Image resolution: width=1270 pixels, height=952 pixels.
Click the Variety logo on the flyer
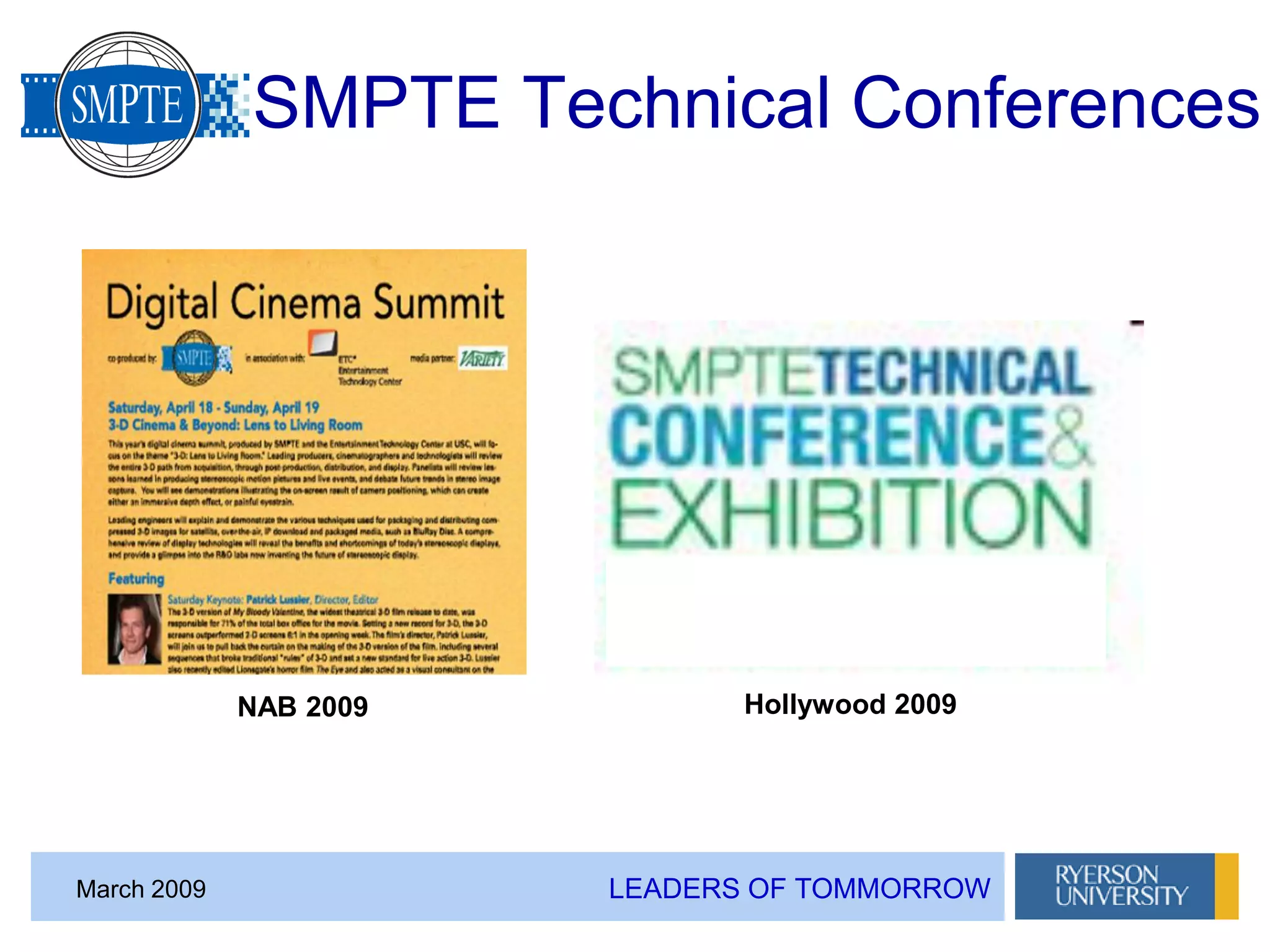click(482, 358)
